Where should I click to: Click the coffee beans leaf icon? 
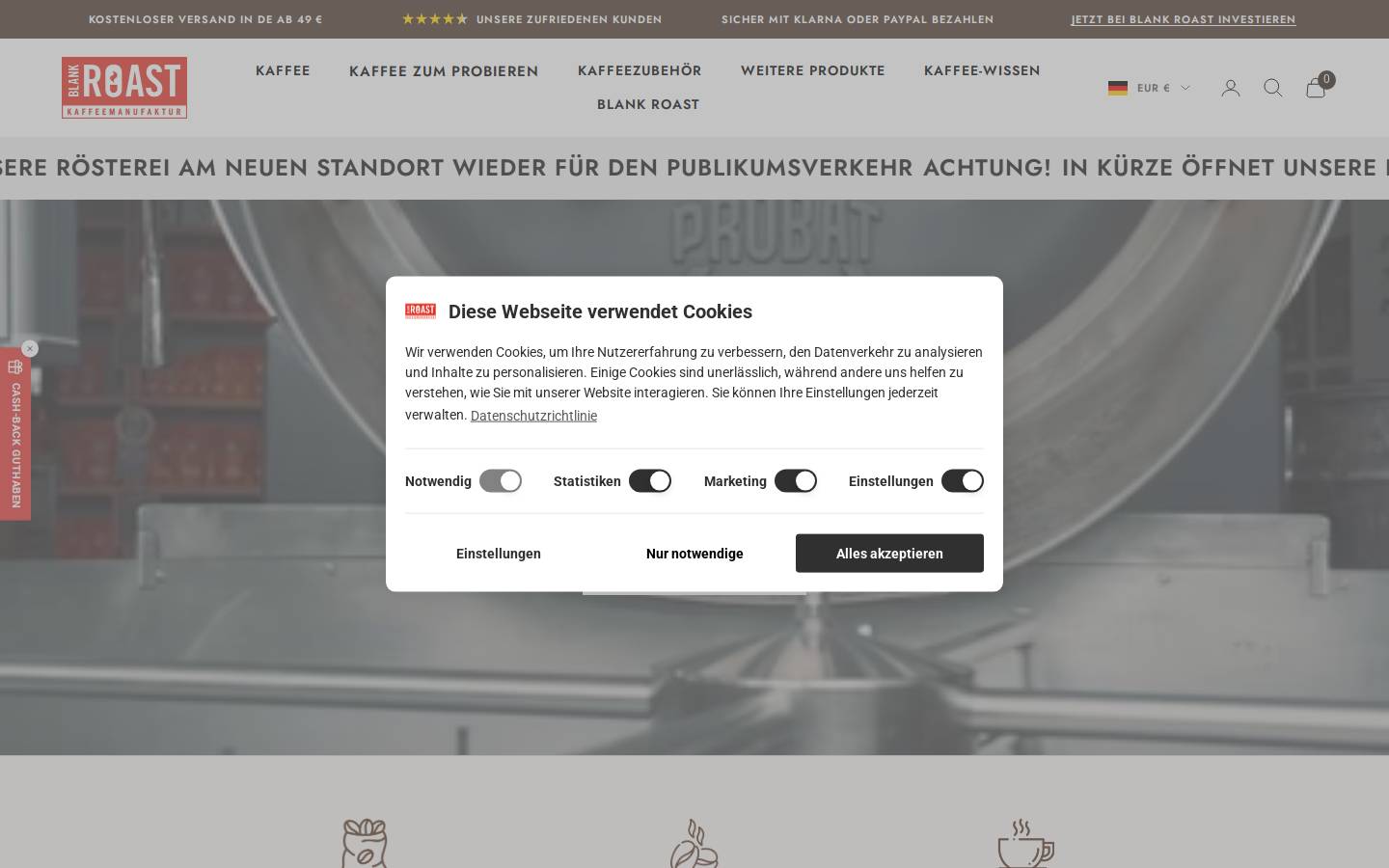[694, 844]
